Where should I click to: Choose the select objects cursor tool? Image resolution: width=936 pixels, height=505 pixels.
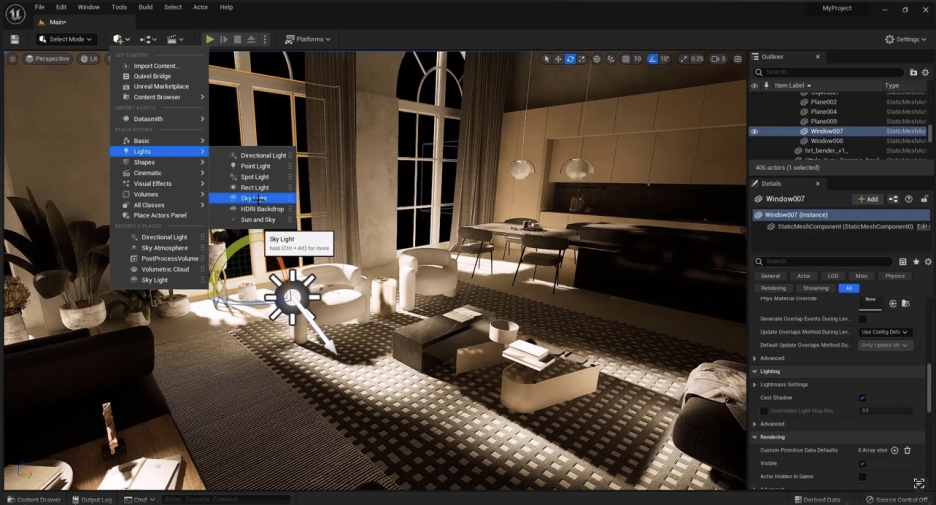[546, 58]
